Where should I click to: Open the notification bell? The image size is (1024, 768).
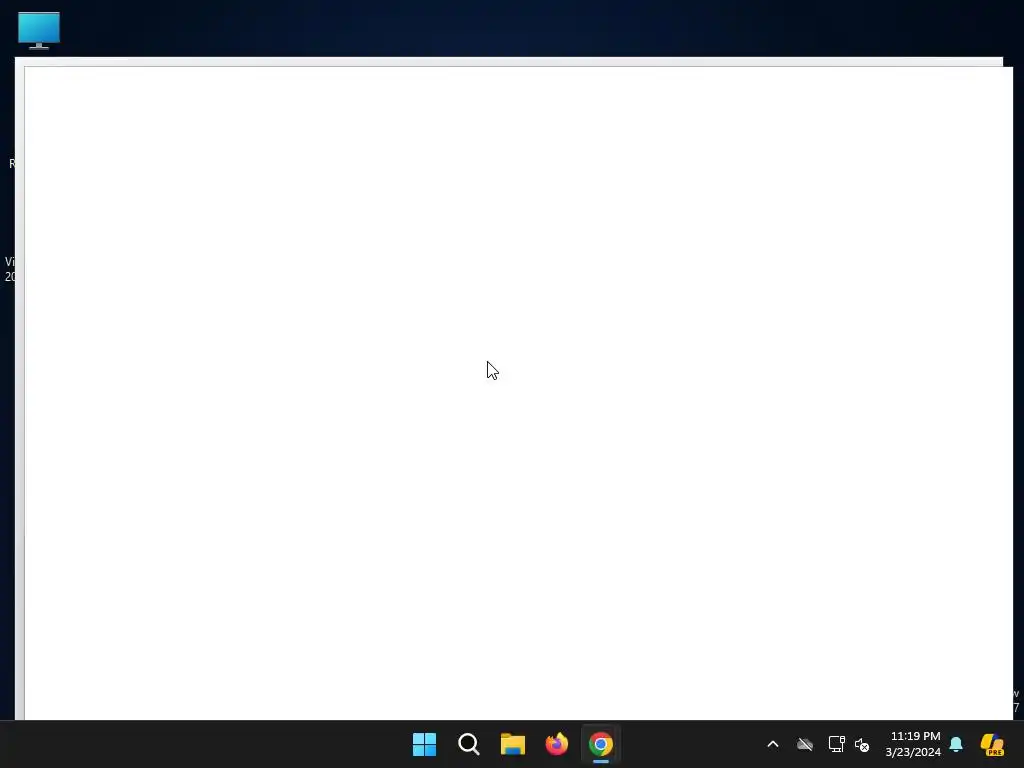[956, 744]
